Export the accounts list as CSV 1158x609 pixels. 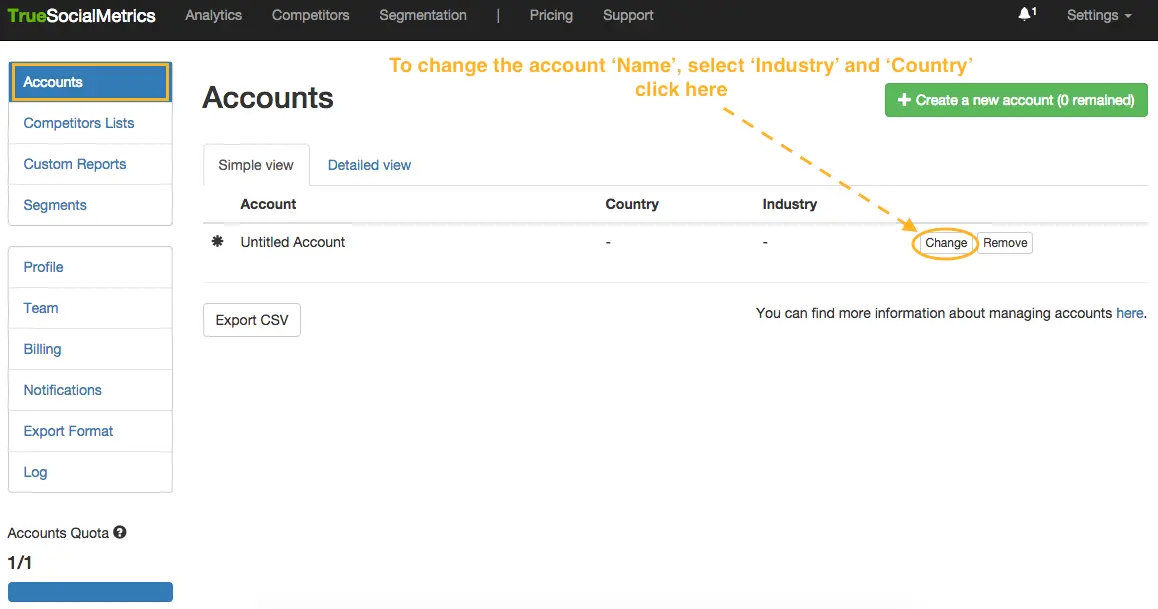[x=252, y=320]
